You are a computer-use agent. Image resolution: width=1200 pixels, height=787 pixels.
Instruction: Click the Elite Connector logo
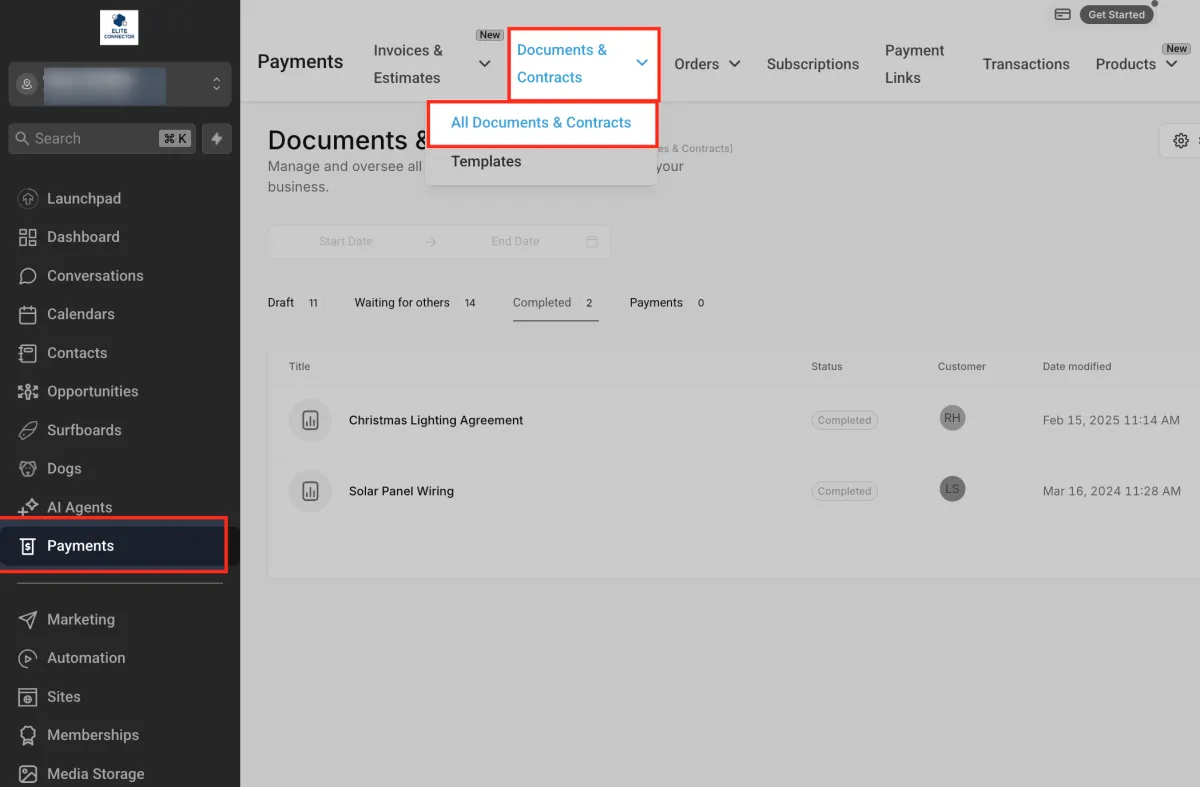tap(120, 28)
